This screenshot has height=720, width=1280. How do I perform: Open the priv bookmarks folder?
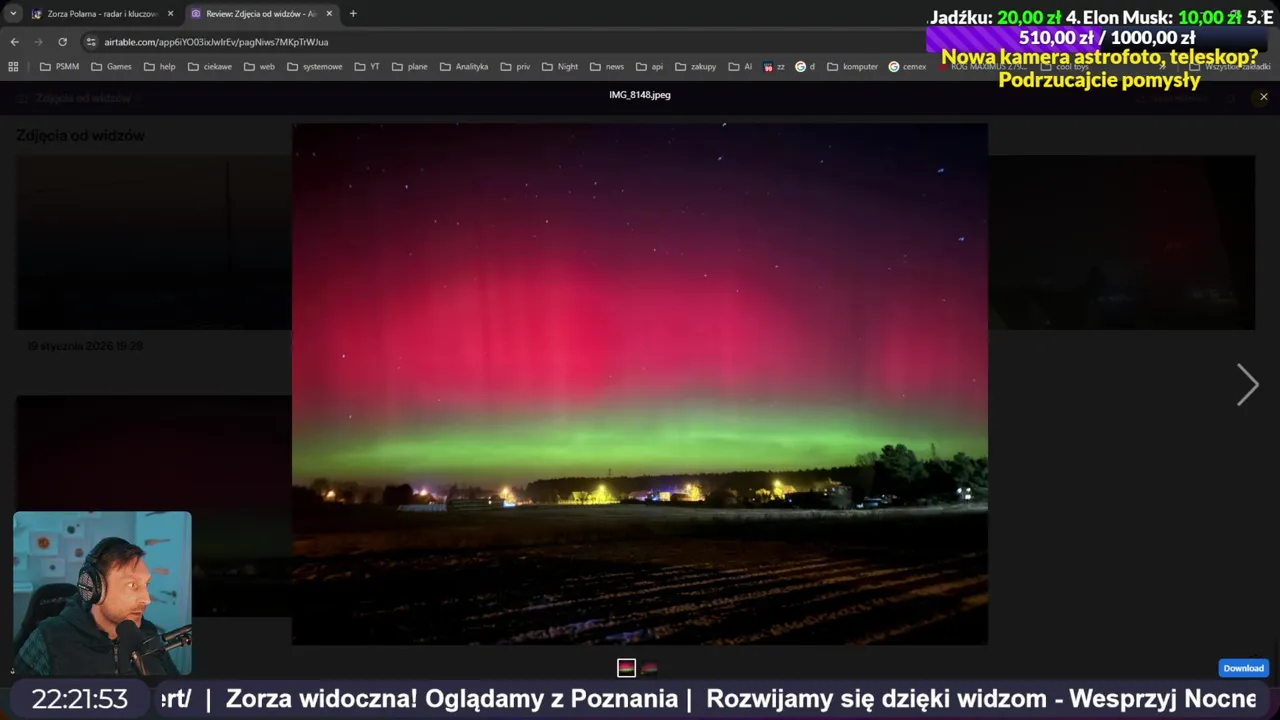[x=515, y=67]
